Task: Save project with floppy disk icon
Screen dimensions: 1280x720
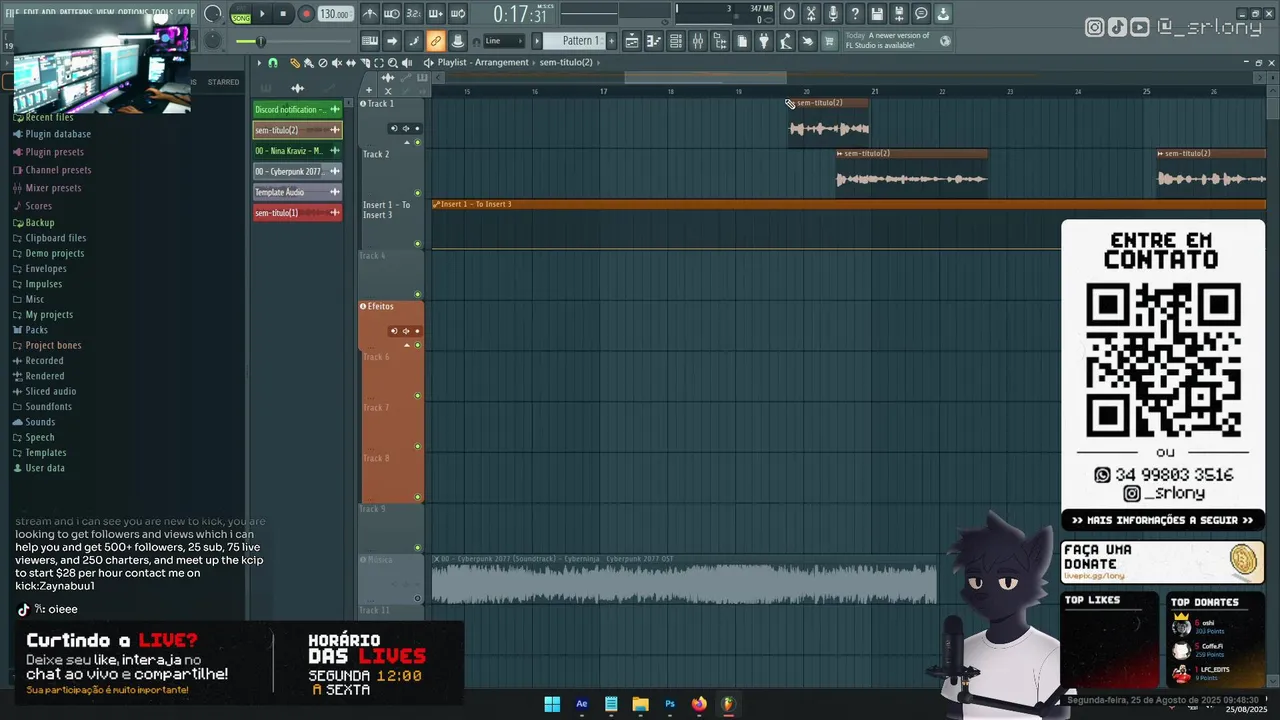Action: [877, 14]
